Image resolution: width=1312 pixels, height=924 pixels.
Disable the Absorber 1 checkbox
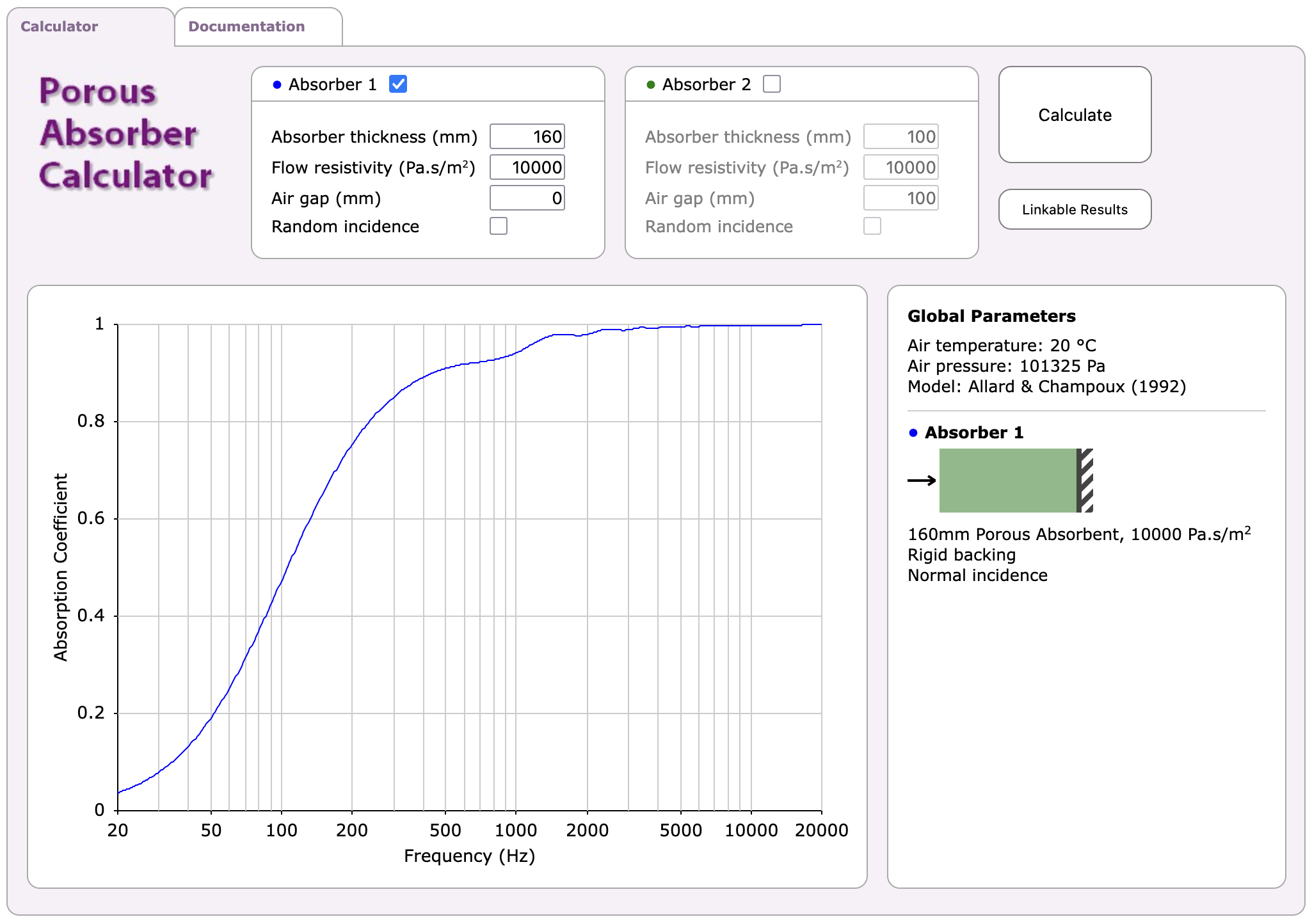pos(398,84)
